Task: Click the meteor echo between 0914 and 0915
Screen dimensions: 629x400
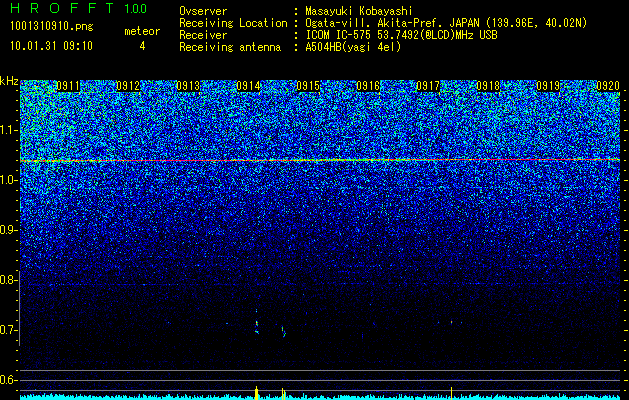Action: coord(283,331)
